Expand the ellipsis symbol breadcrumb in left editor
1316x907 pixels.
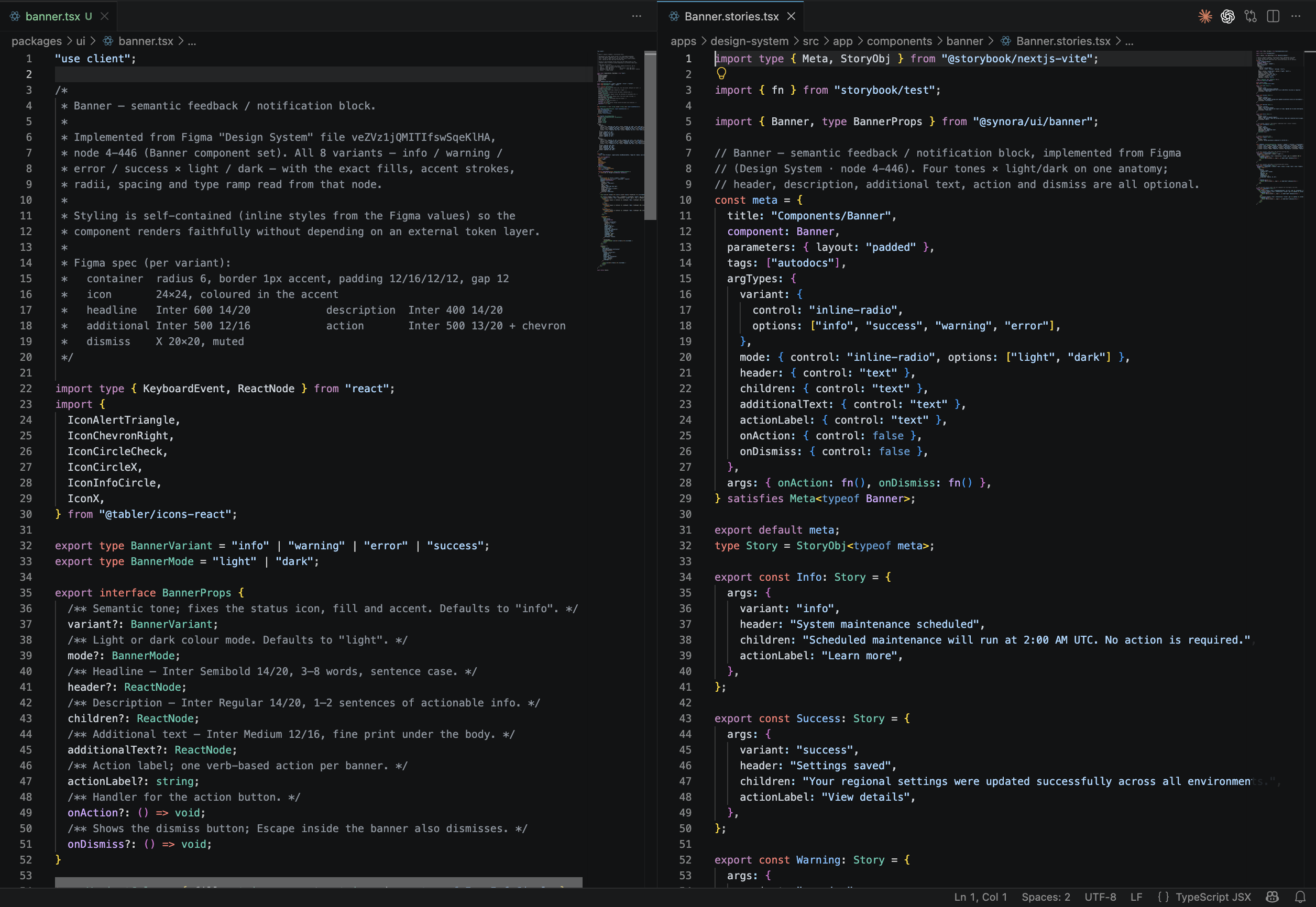(192, 41)
